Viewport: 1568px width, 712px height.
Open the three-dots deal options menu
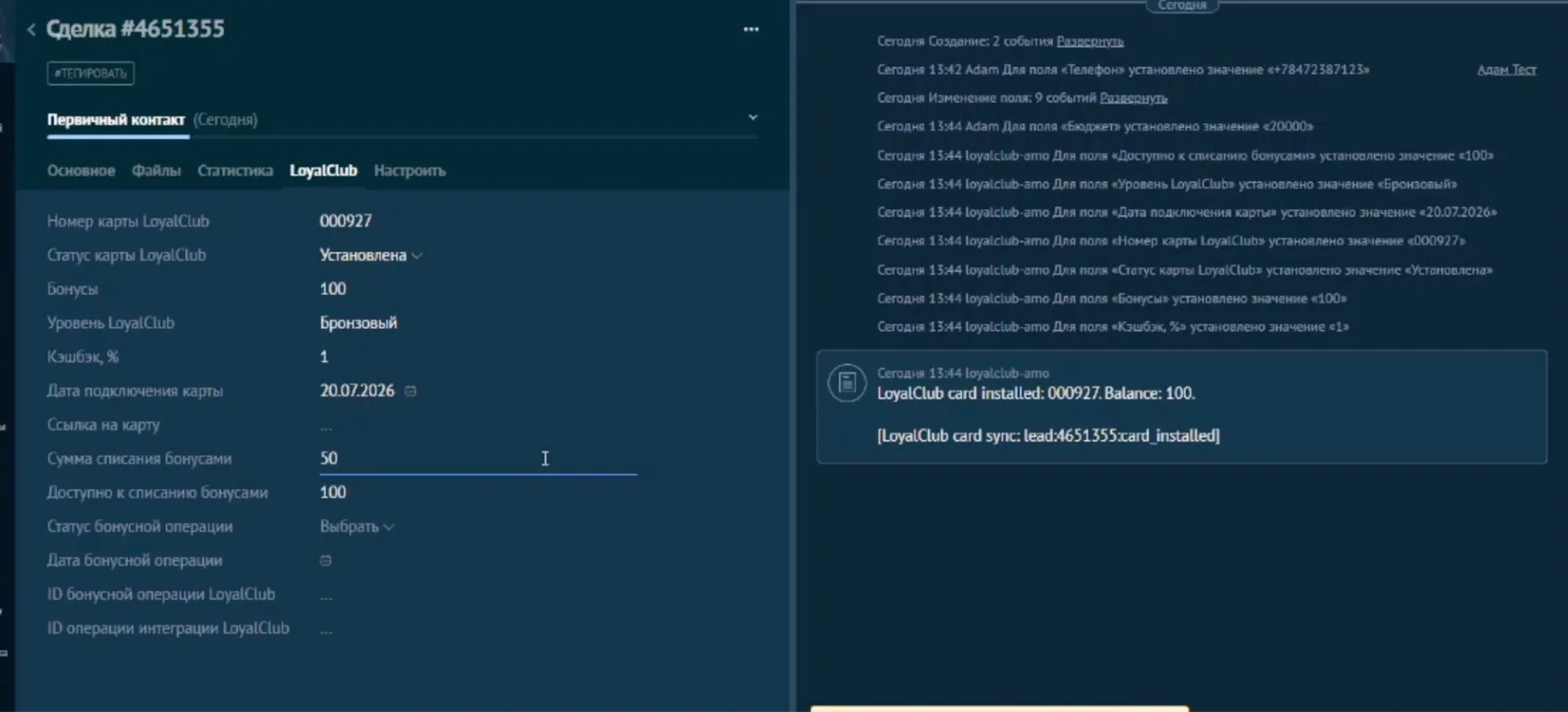click(x=751, y=29)
